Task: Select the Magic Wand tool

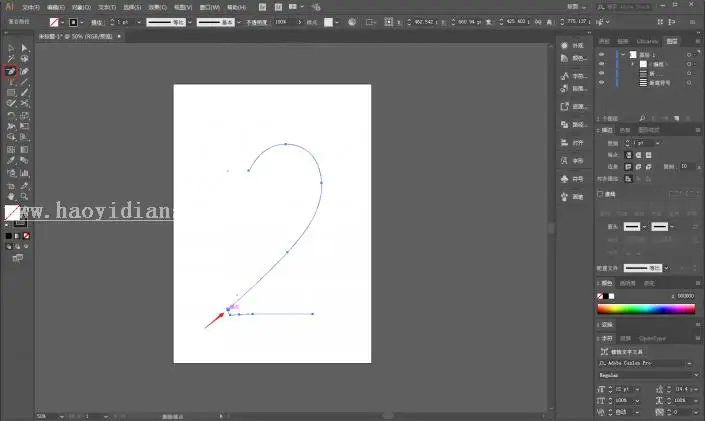Action: [x=11, y=59]
